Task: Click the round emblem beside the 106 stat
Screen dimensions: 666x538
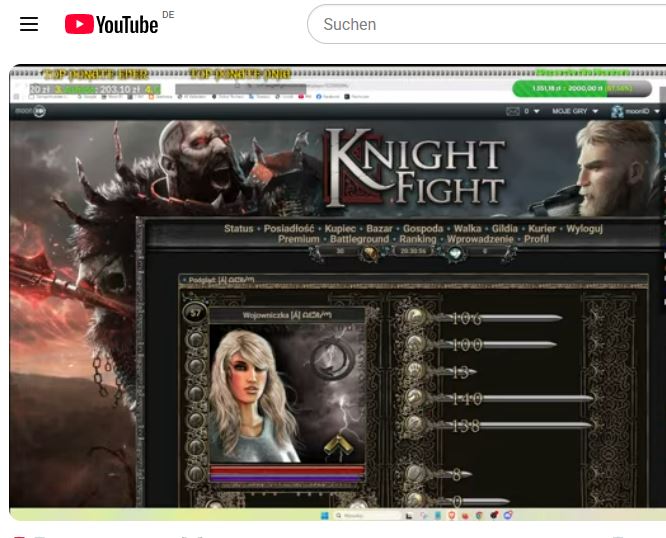Action: tap(415, 318)
